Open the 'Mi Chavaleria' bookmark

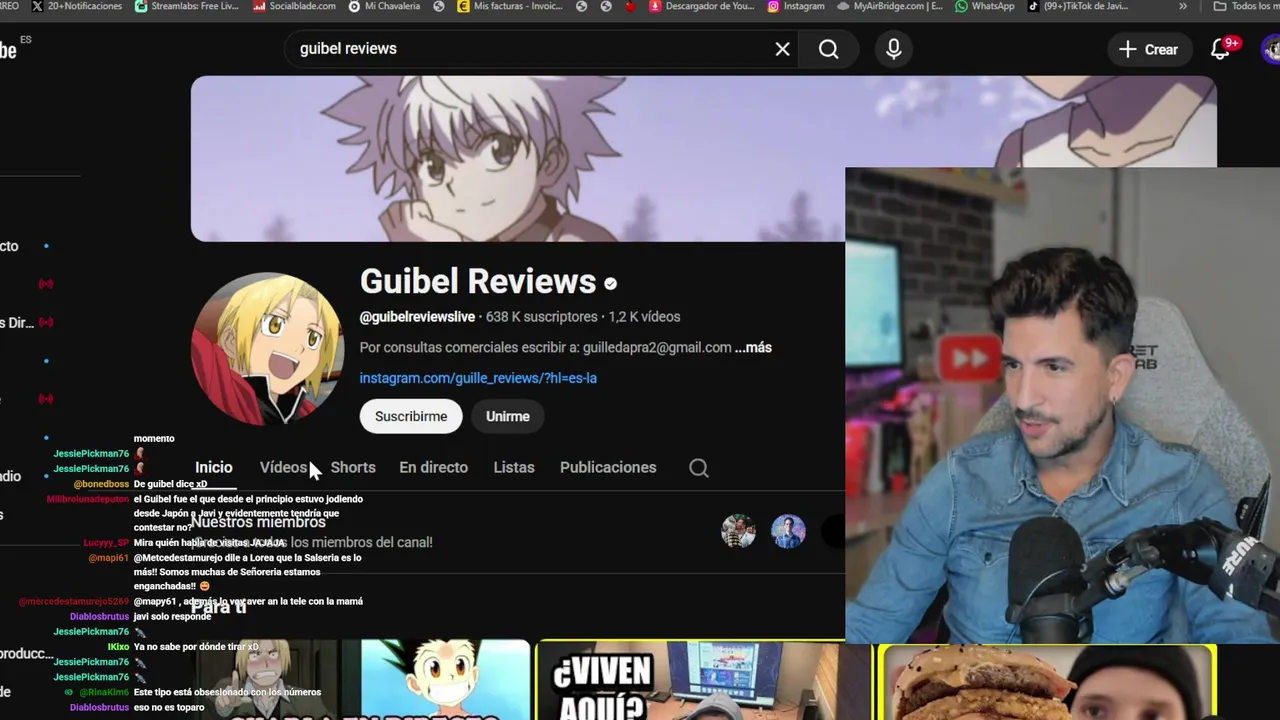(384, 6)
